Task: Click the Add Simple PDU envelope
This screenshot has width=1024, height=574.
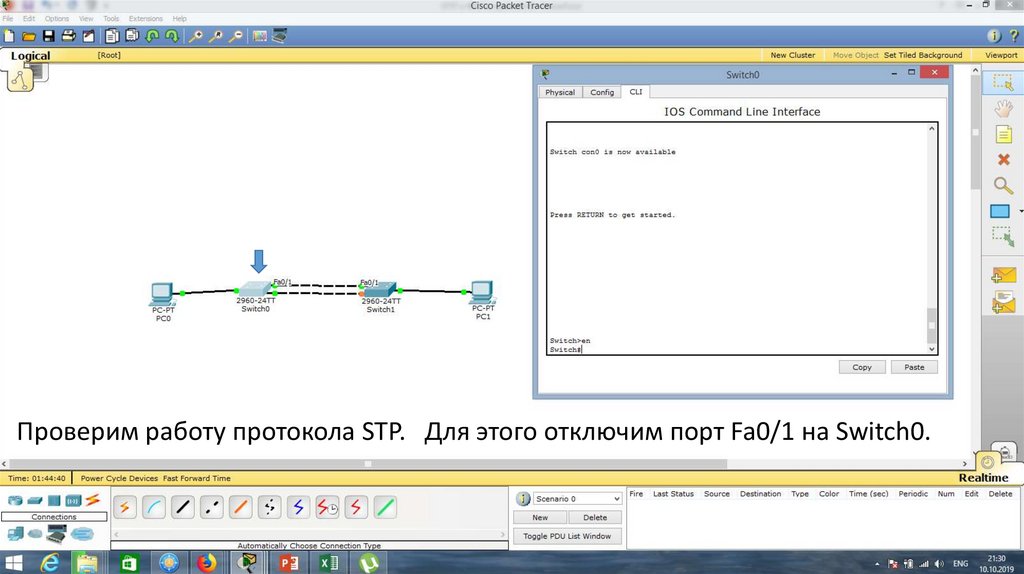Action: pyautogui.click(x=1004, y=276)
